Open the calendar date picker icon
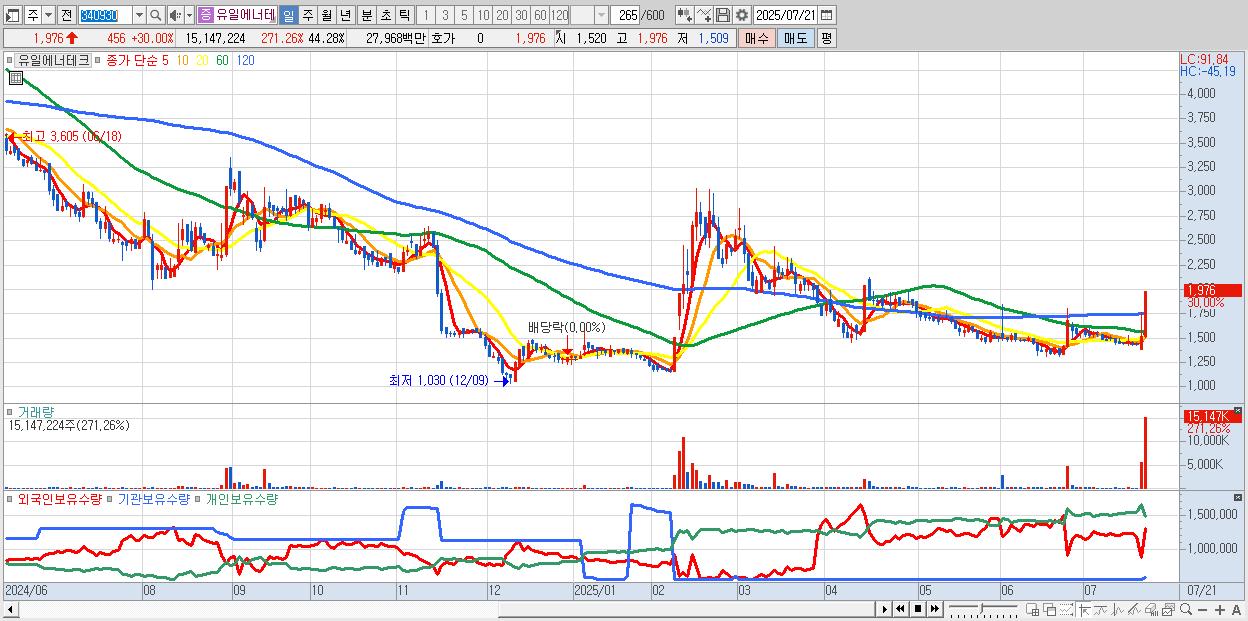This screenshot has height=621, width=1248. tap(826, 15)
